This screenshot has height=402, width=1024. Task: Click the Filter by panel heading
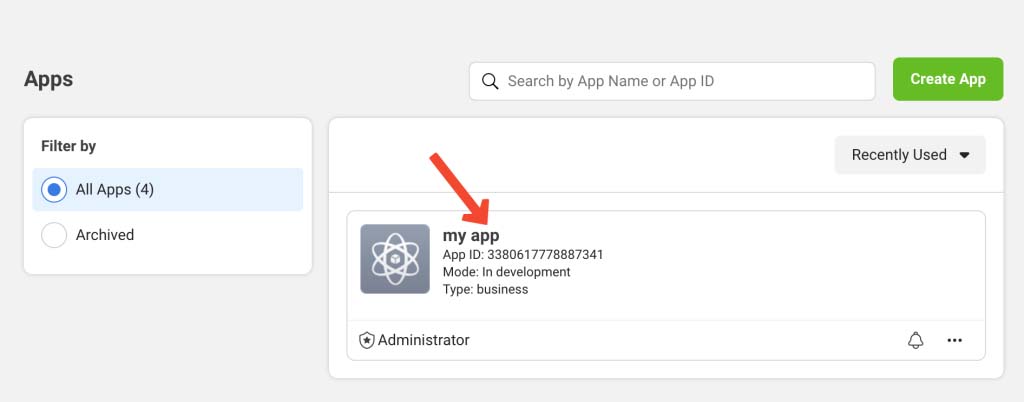tap(69, 146)
